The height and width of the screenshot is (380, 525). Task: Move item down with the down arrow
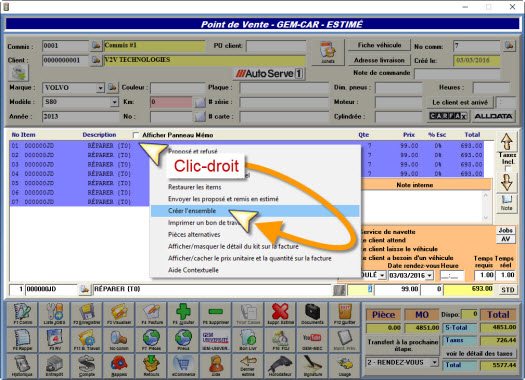click(507, 182)
